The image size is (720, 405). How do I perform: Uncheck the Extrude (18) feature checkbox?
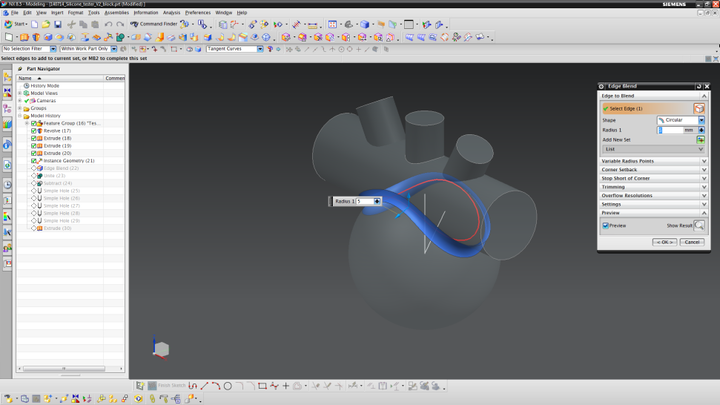34,138
